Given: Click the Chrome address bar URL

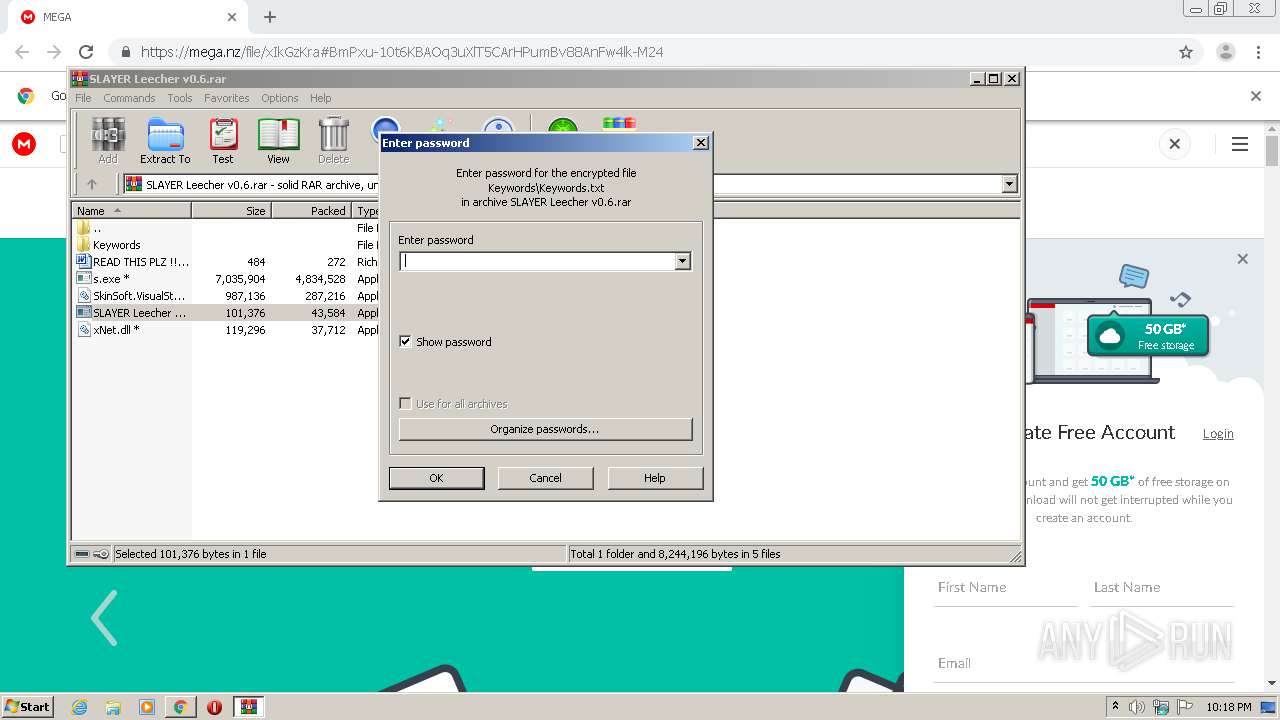Looking at the screenshot, I should pos(402,52).
